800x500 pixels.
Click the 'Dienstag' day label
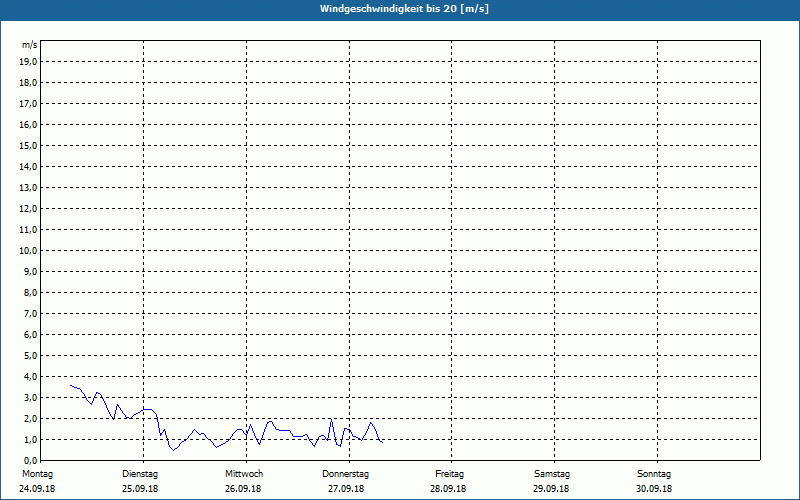point(140,474)
